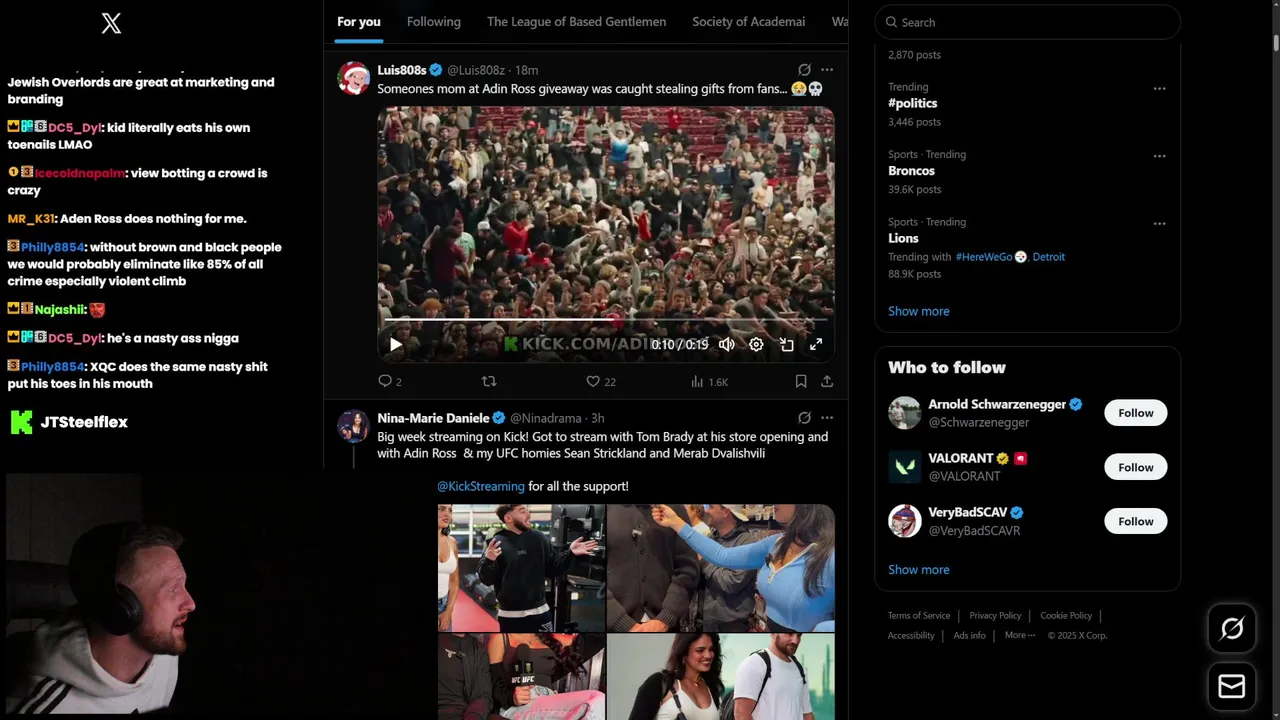Open more options for Broncos trend

coord(1159,156)
